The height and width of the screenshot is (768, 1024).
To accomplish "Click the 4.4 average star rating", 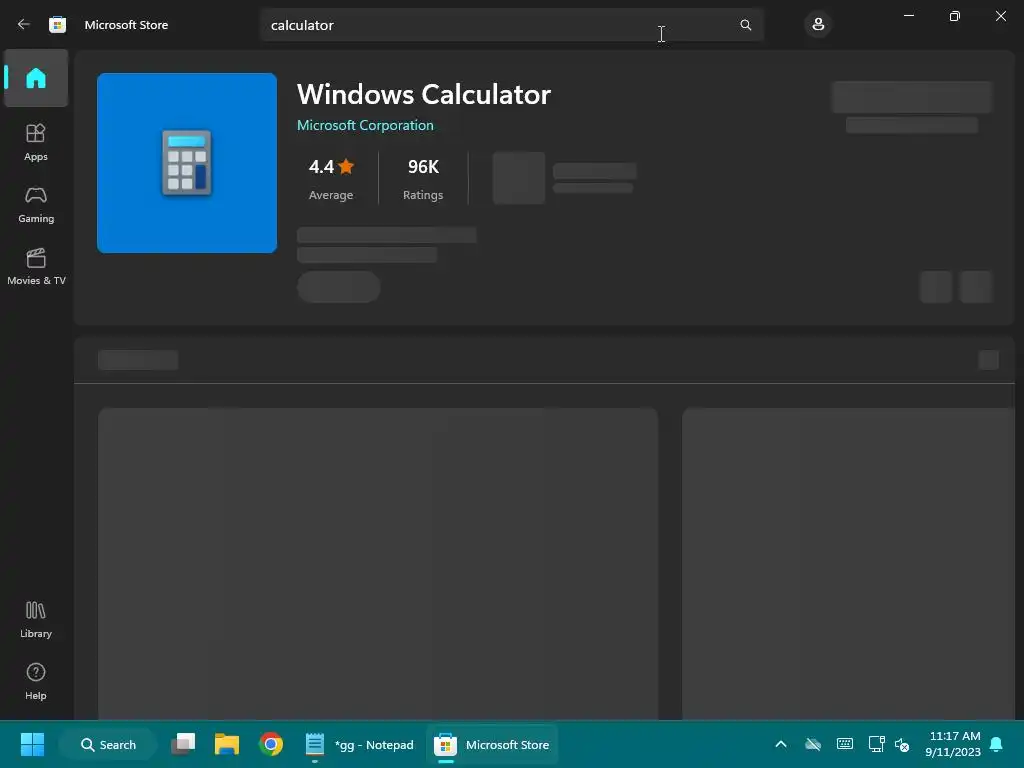I will (331, 178).
